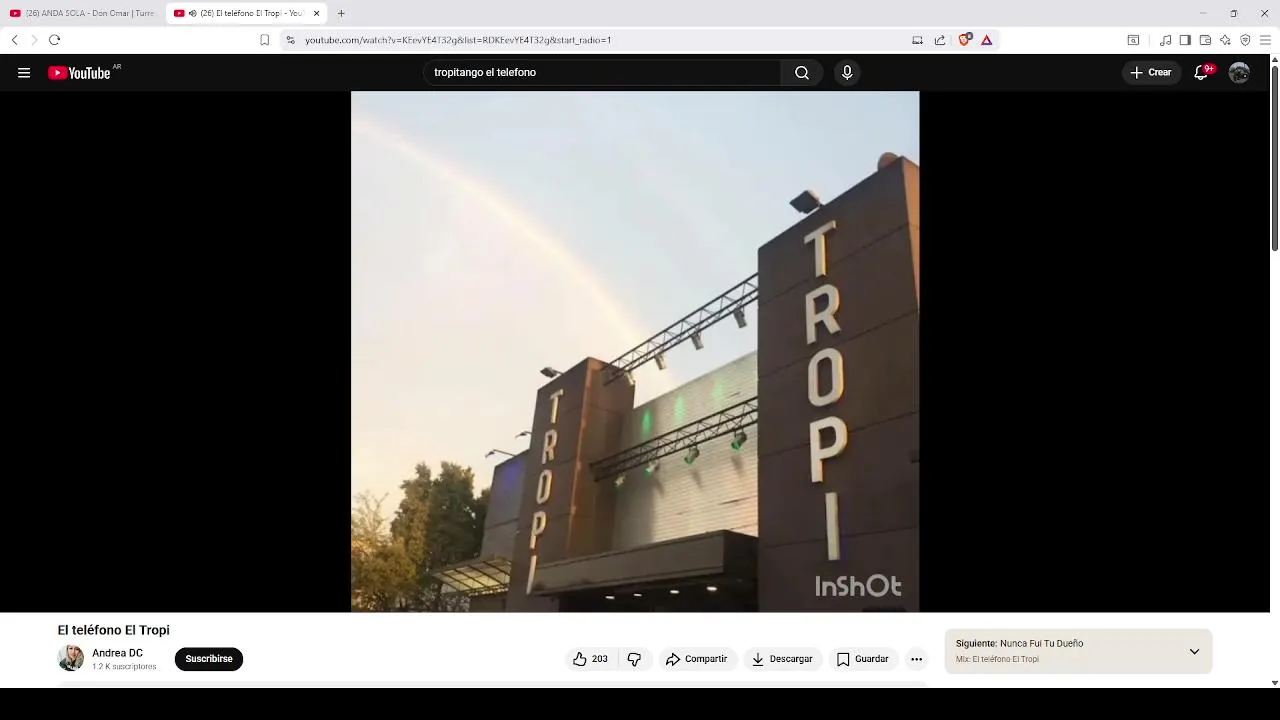Go back with browser back arrow
The width and height of the screenshot is (1280, 720).
coord(14,40)
